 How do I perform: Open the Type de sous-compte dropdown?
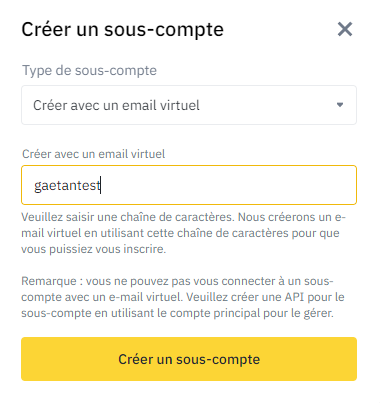(189, 105)
